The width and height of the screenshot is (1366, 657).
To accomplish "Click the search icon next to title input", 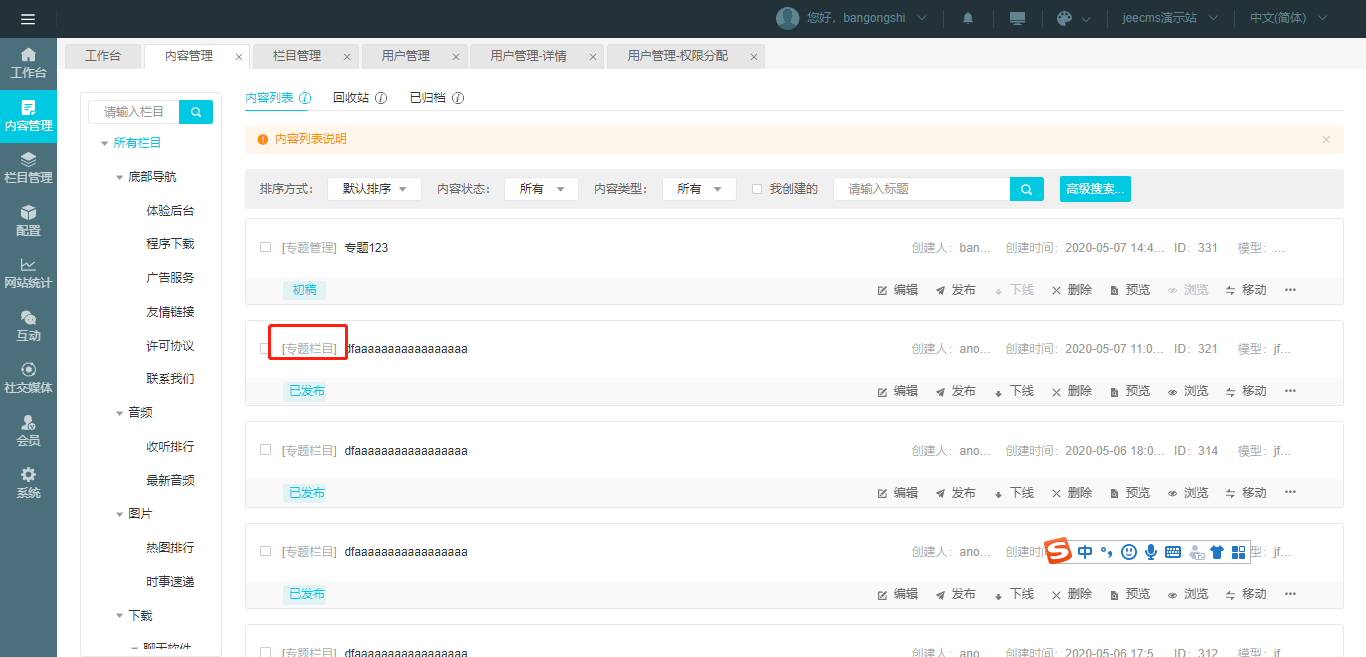I will coord(1027,189).
